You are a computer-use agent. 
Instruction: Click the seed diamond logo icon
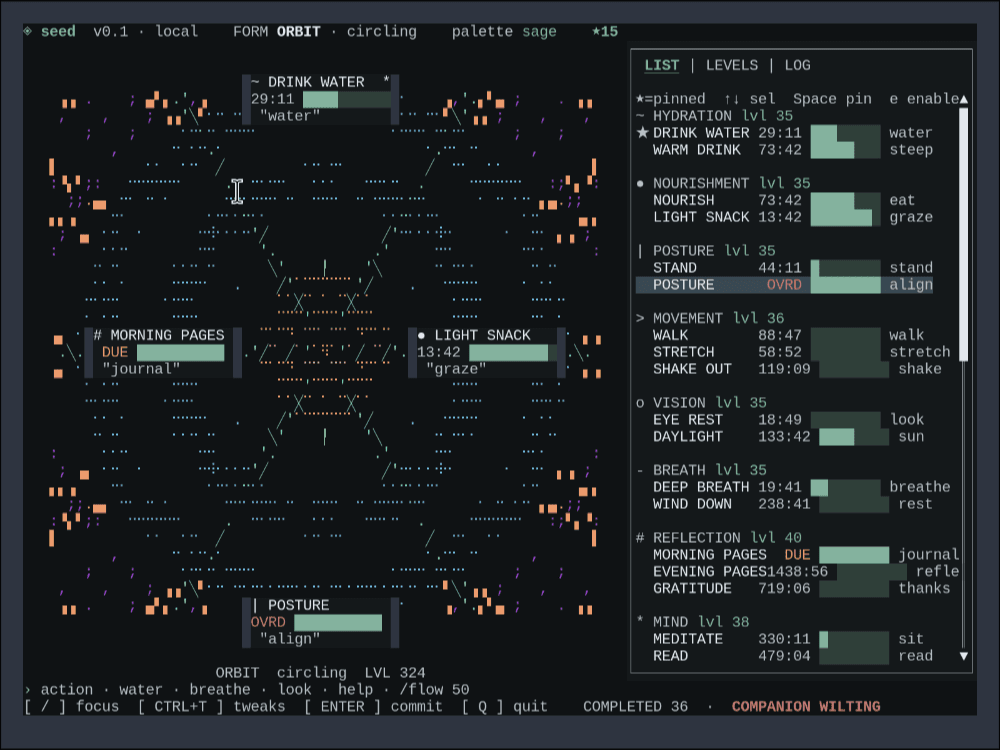click(x=27, y=31)
